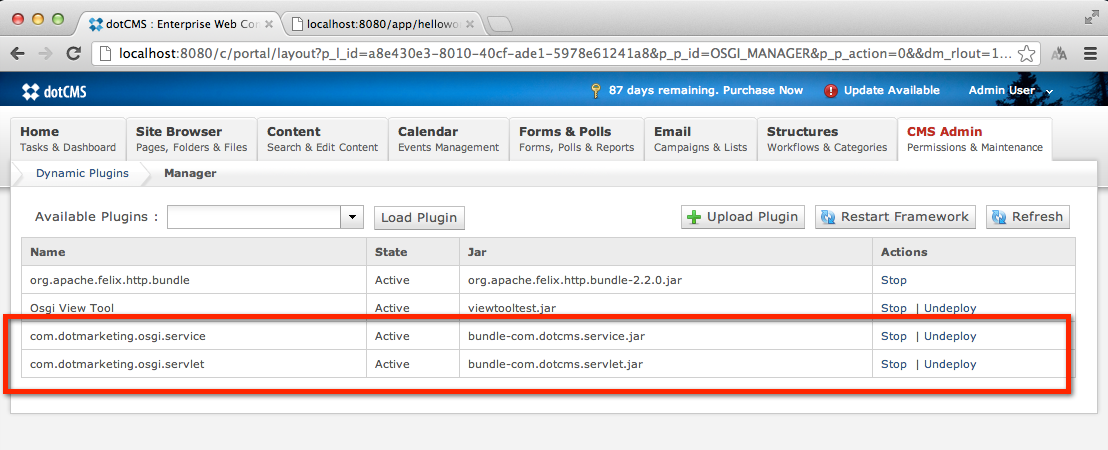Go to the Content tab
Screen dimensions: 1108x450
(322, 139)
